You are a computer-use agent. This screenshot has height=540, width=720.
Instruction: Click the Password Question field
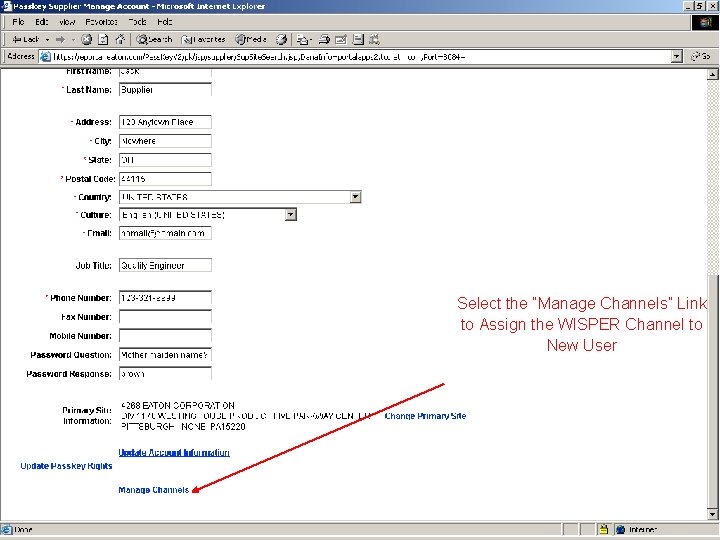(x=165, y=355)
